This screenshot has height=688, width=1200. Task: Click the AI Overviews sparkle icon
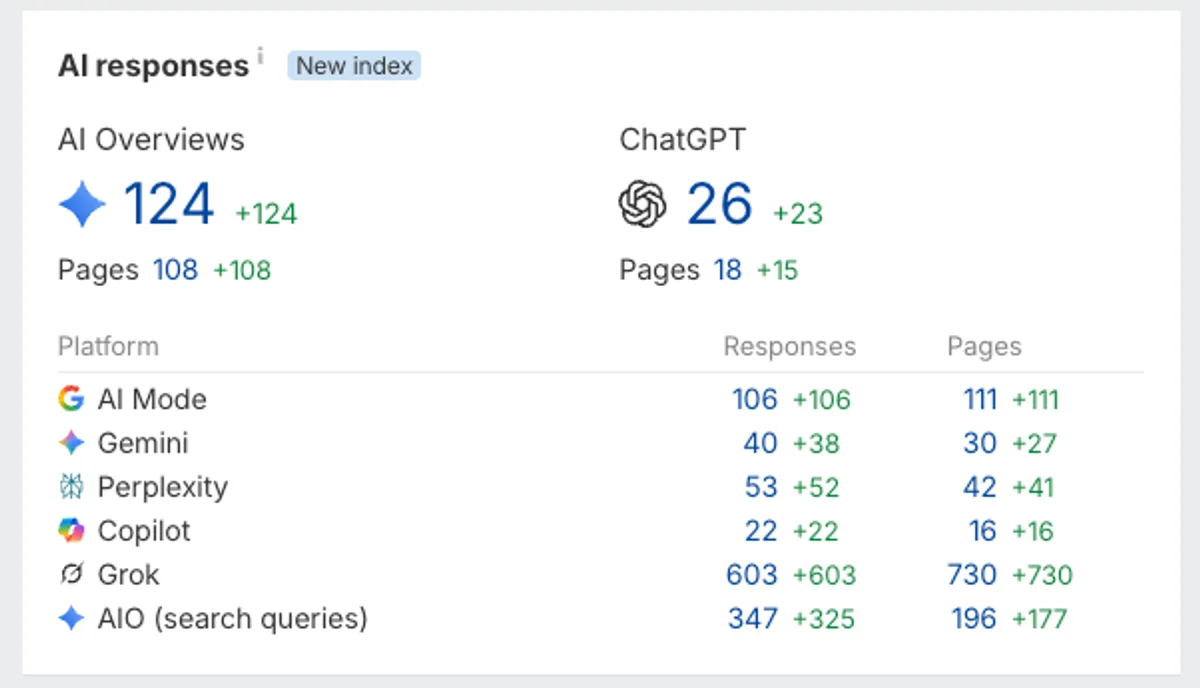click(x=82, y=205)
